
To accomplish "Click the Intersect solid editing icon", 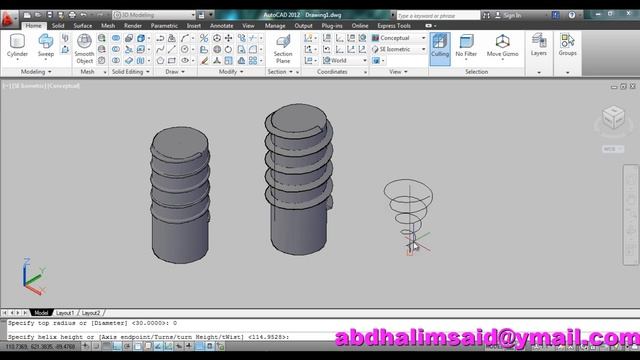I will coord(116,60).
